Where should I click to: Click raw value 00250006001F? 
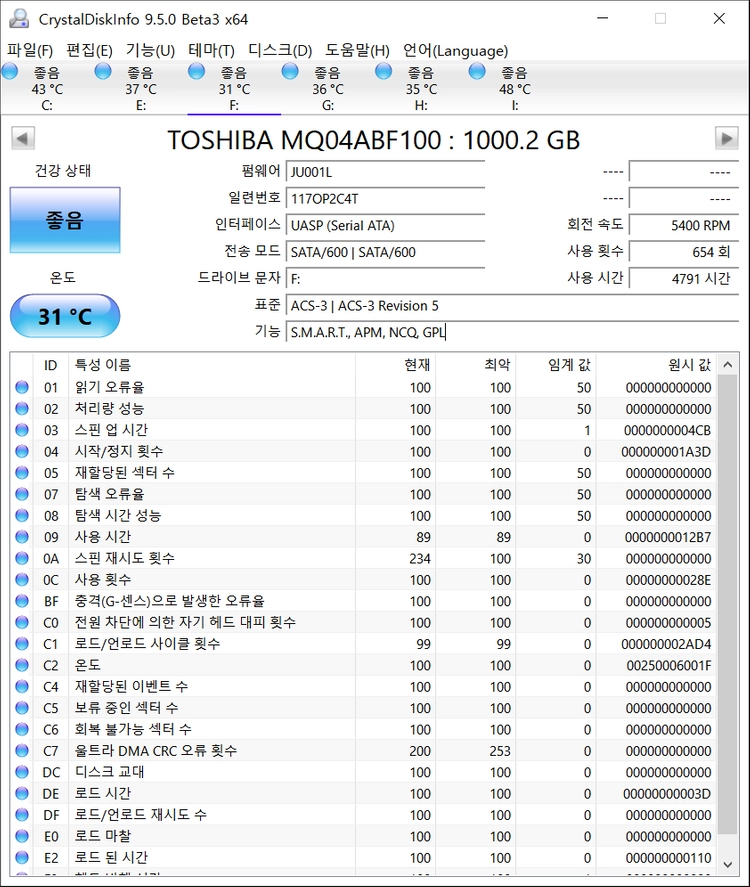669,665
